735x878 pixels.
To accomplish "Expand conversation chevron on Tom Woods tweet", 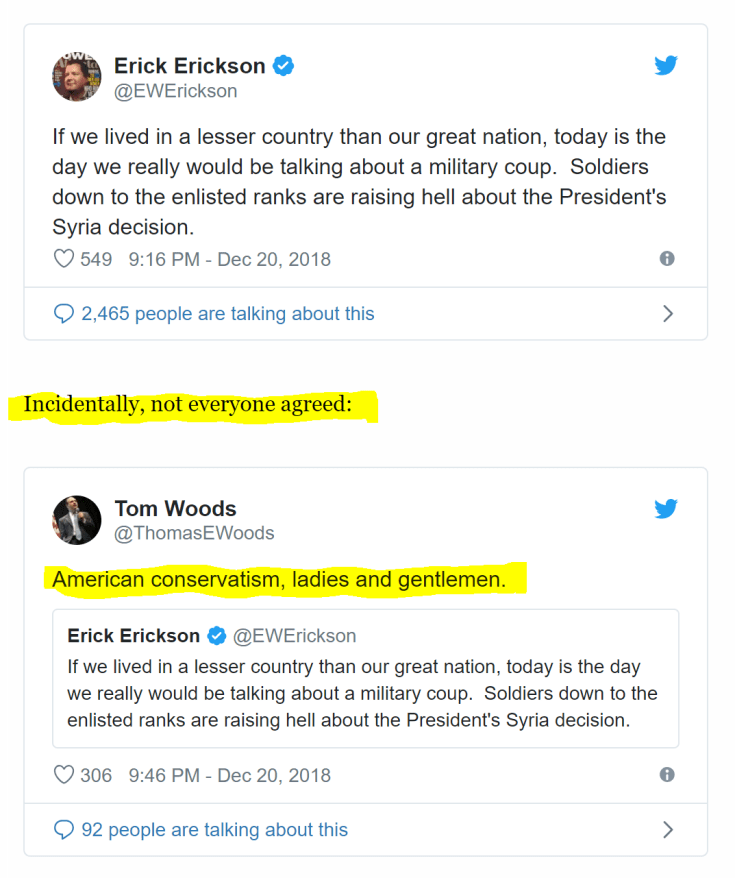I will [668, 830].
